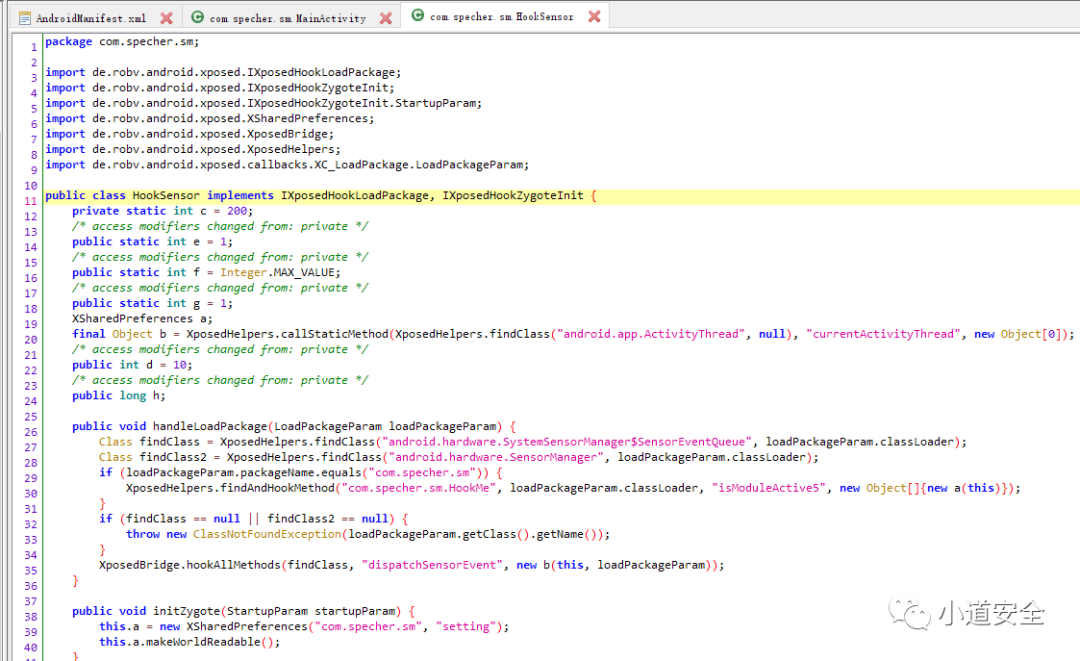Click the "XSharedPreferences a;" field declaration
This screenshot has width=1080, height=661.
pos(143,319)
